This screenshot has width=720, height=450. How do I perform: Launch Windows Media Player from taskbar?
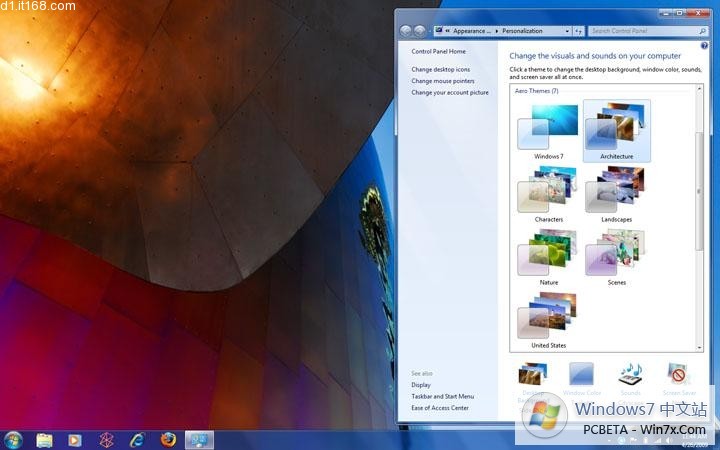74,440
